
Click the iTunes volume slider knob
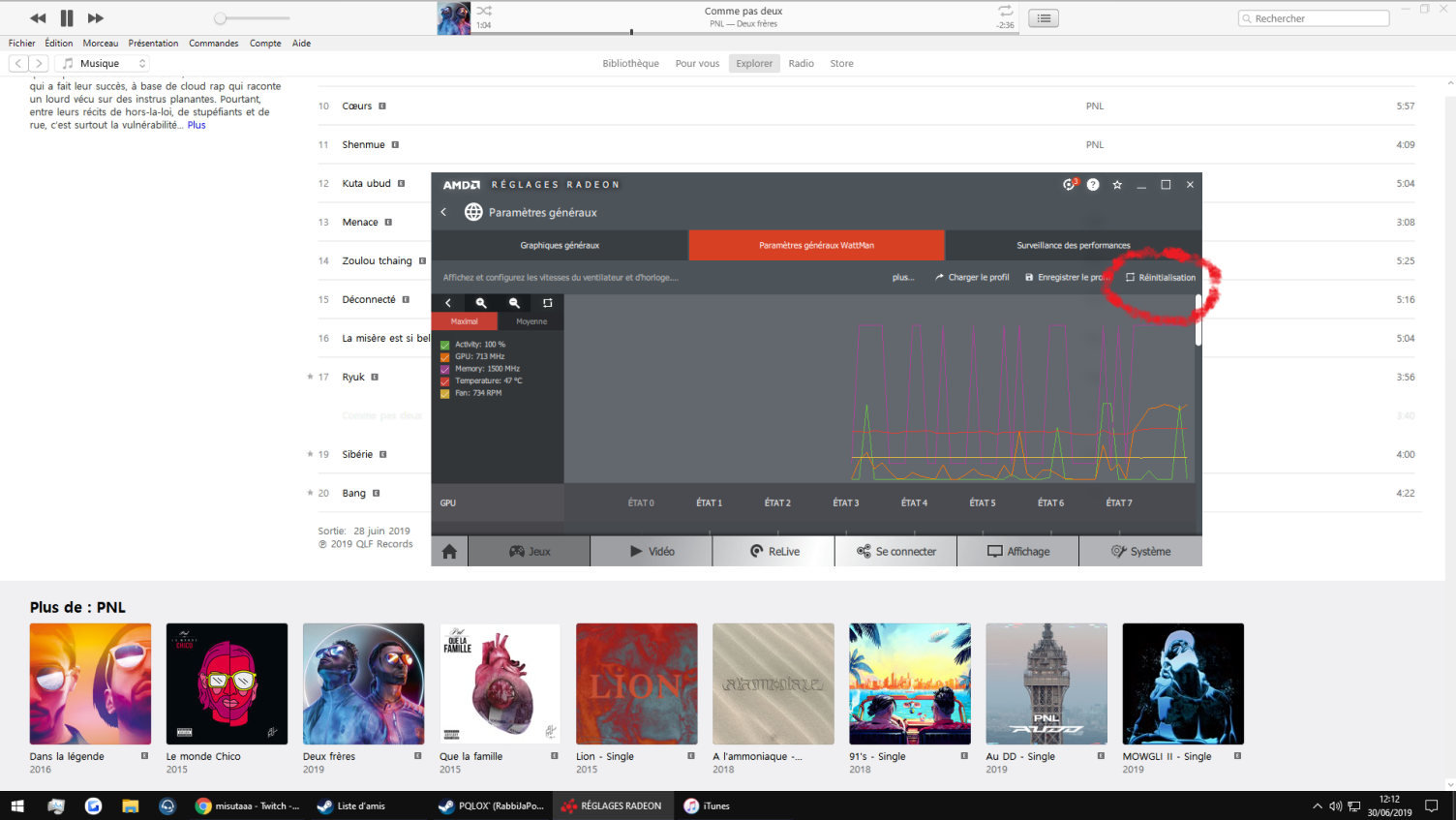tap(221, 18)
